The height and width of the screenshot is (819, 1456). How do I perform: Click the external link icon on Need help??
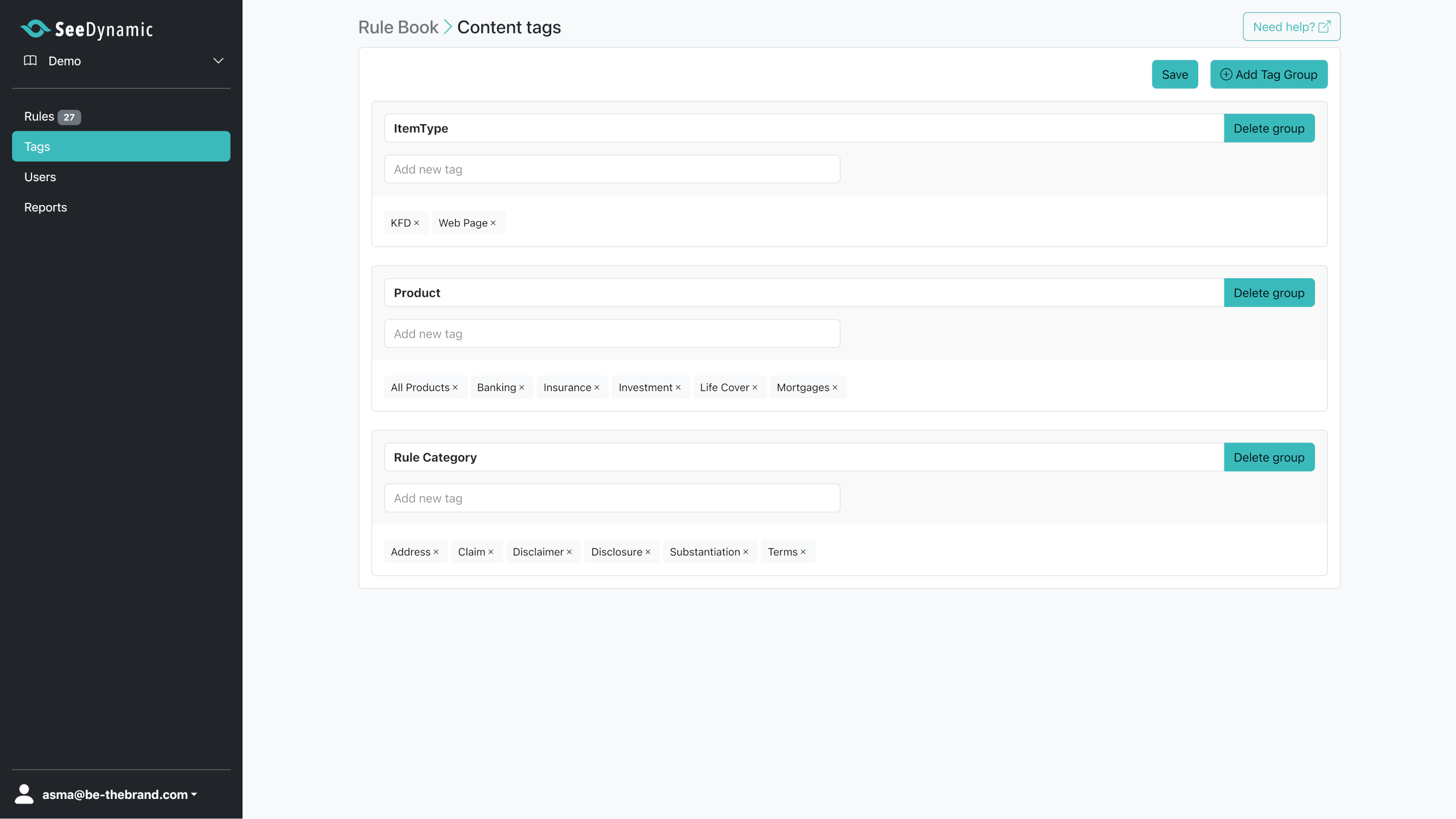[x=1325, y=26]
